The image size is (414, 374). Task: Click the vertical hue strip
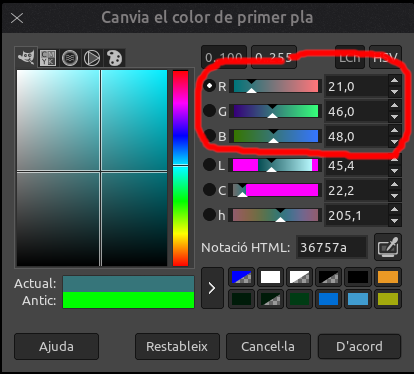pyautogui.click(x=180, y=168)
